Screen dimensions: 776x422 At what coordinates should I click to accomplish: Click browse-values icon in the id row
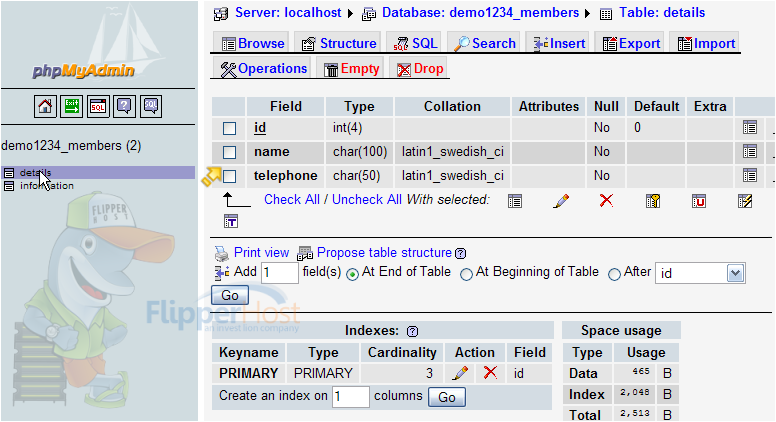(x=750, y=128)
